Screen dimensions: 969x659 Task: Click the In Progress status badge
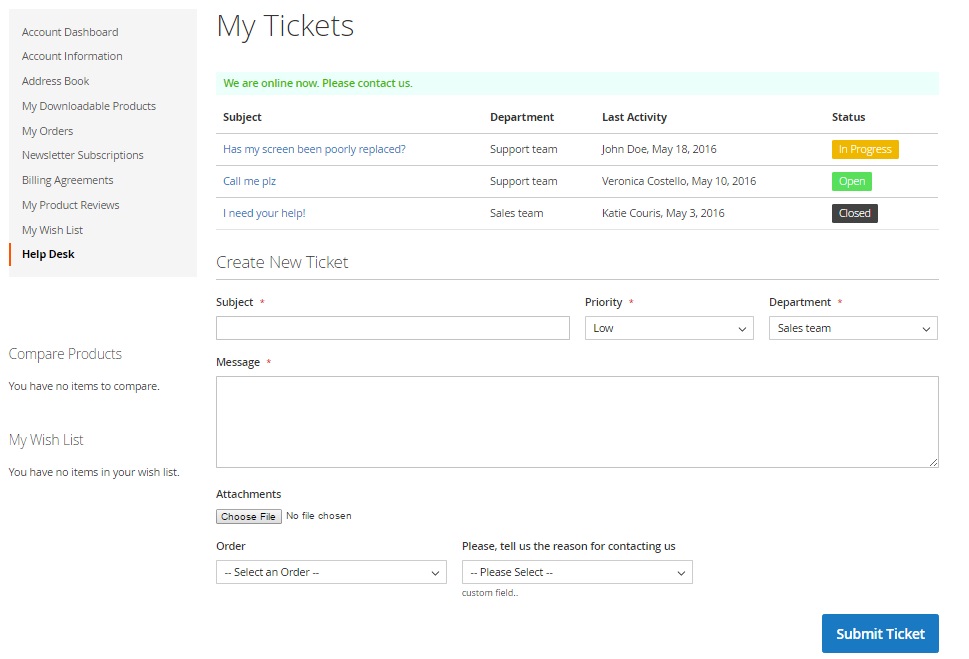(865, 149)
